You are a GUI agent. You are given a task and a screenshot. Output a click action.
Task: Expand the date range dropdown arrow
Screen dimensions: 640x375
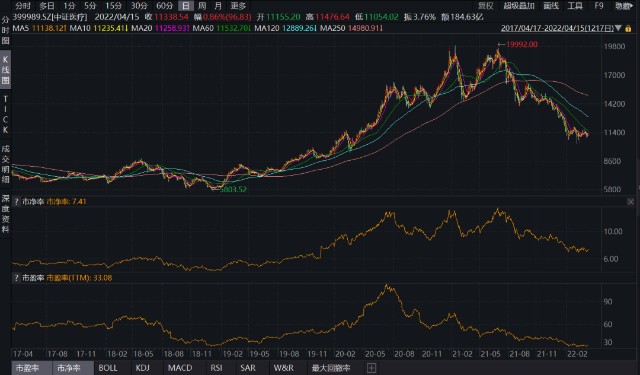(618, 29)
